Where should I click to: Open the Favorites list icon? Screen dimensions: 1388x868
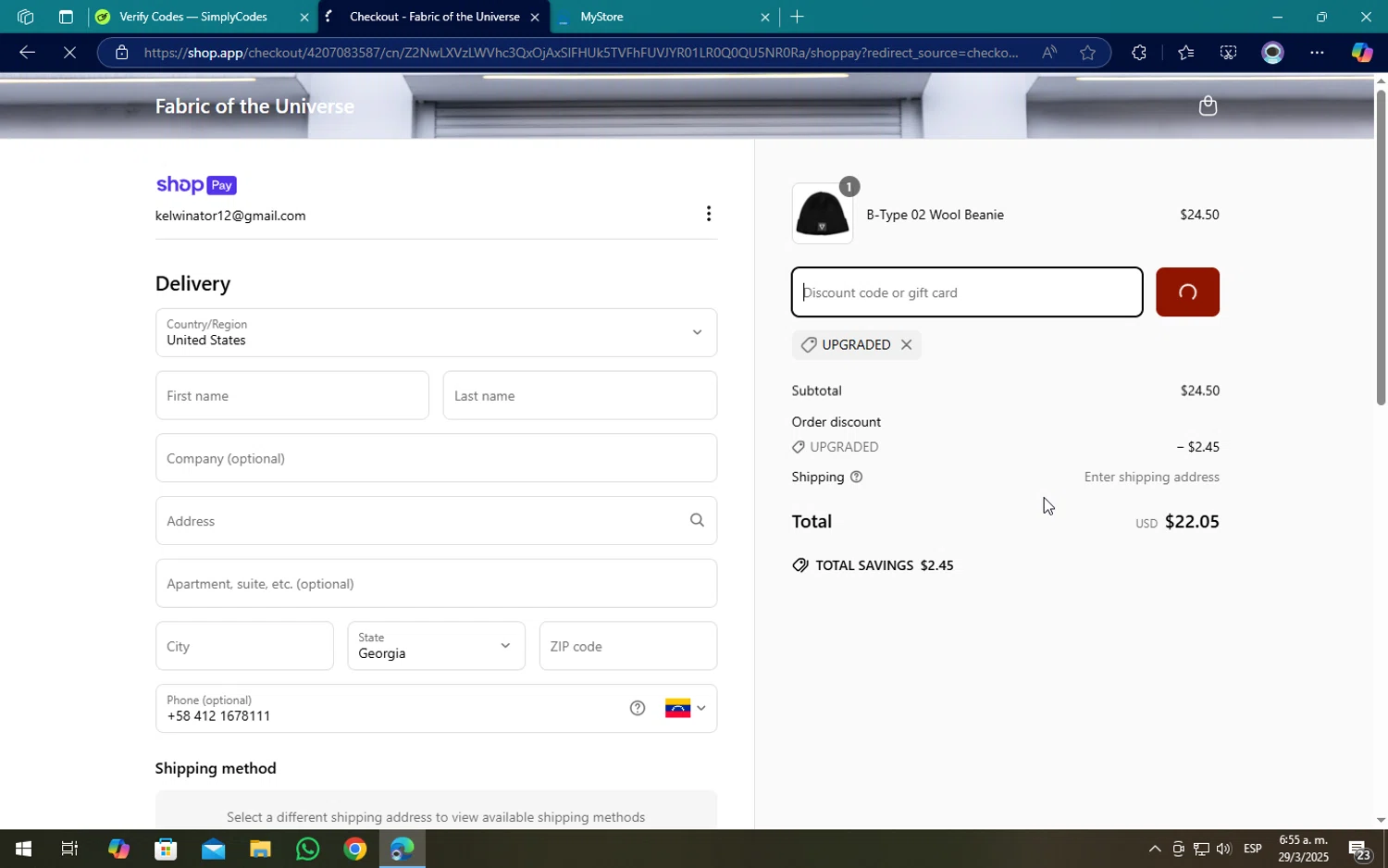pos(1185,53)
